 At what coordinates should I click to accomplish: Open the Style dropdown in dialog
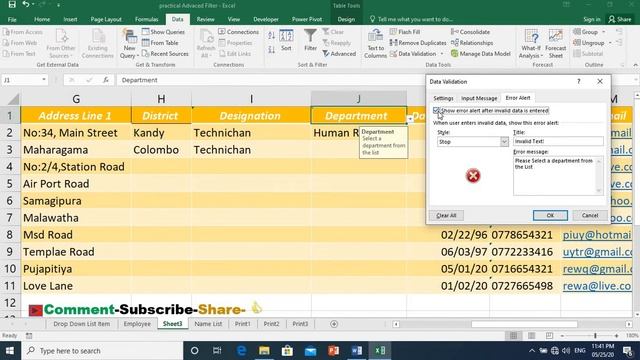click(x=504, y=142)
